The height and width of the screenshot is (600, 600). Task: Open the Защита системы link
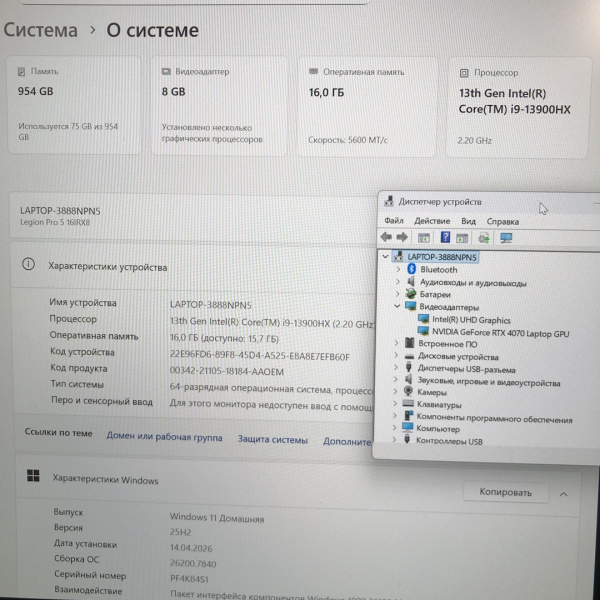273,440
